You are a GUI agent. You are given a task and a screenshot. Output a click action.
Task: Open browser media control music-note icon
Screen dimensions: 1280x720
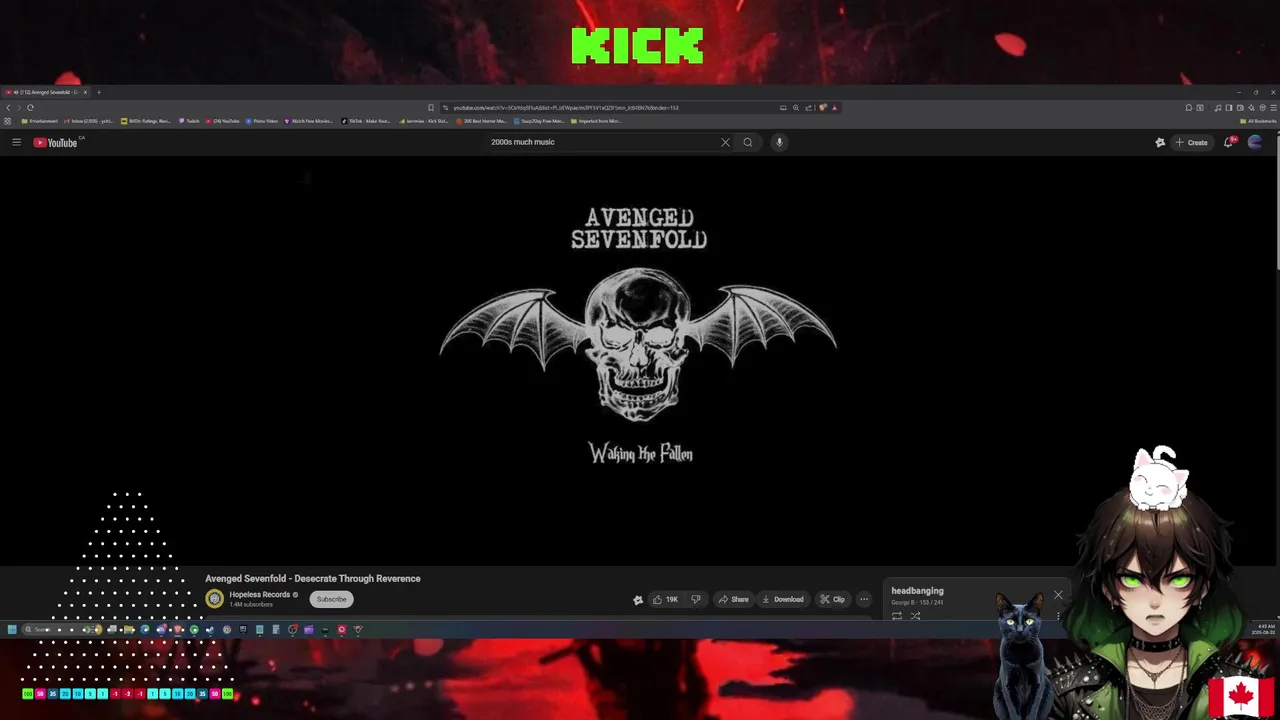click(x=1218, y=107)
